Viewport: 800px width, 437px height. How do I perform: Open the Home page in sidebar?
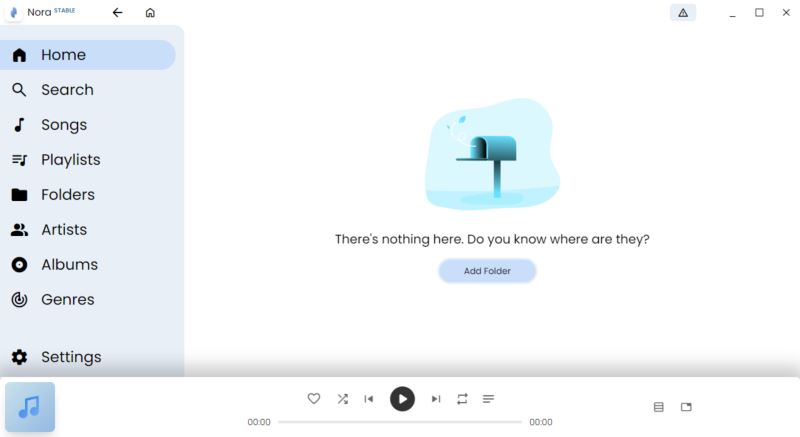88,55
